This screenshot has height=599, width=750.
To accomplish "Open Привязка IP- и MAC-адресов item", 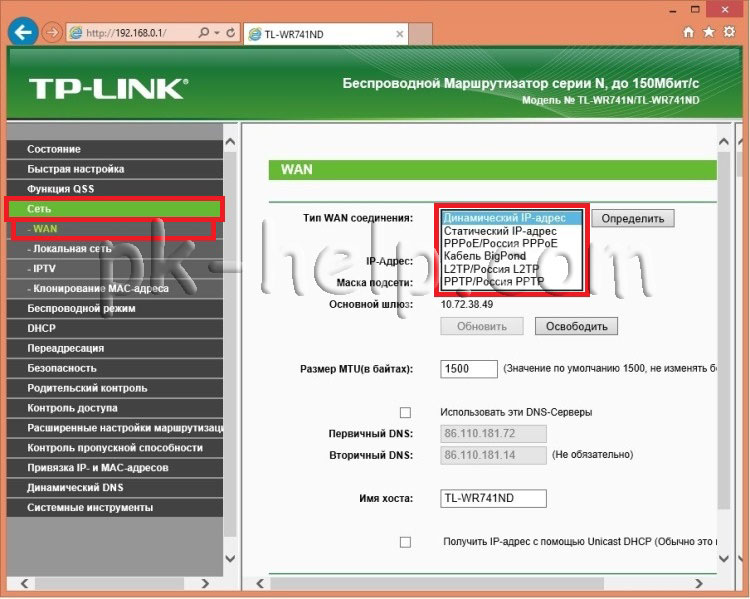I will [x=115, y=468].
